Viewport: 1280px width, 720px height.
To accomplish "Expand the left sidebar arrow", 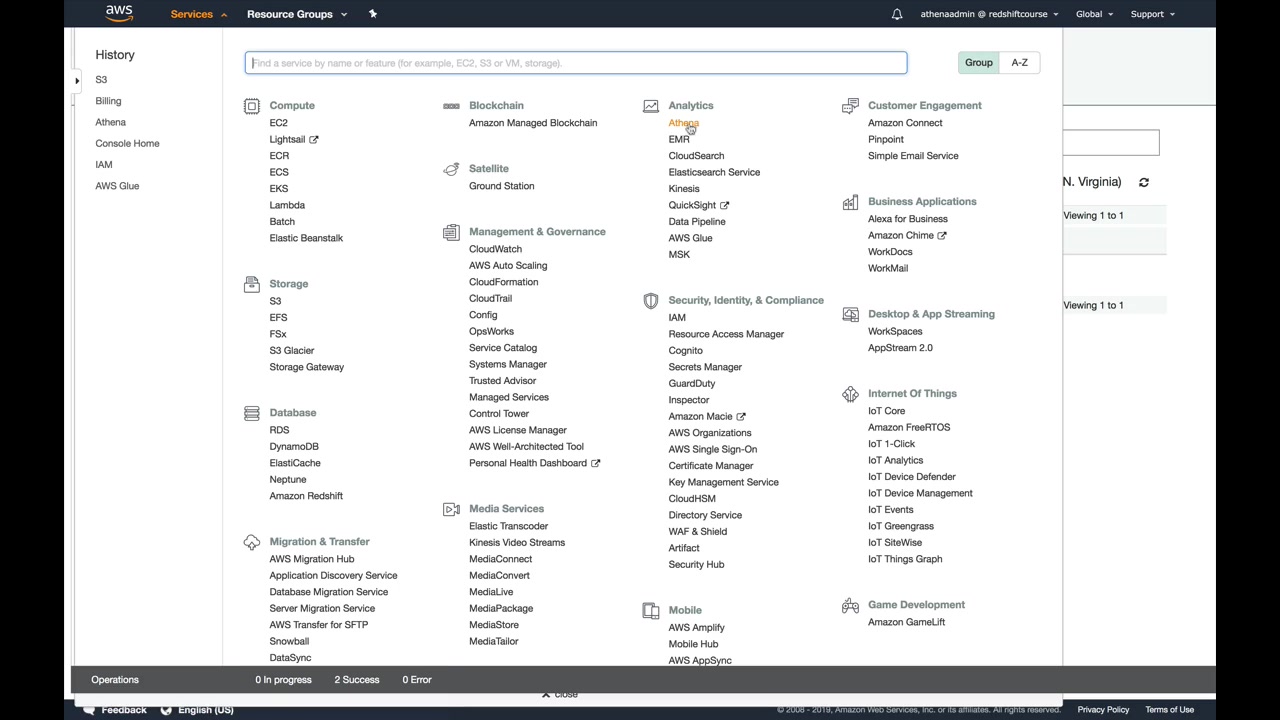I will coord(77,80).
